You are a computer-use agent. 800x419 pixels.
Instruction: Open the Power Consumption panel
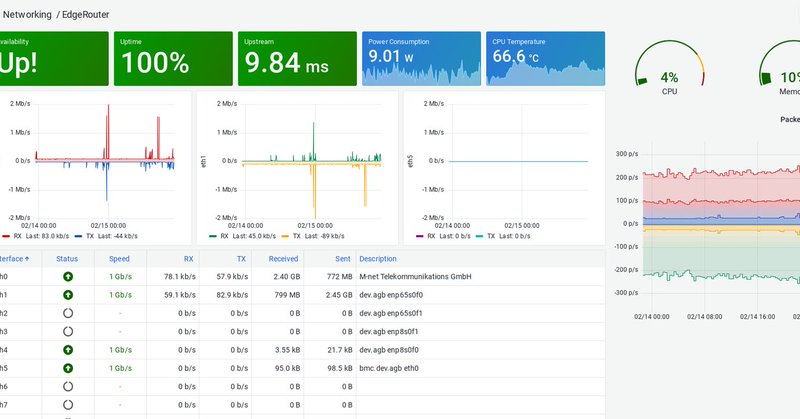[x=421, y=58]
